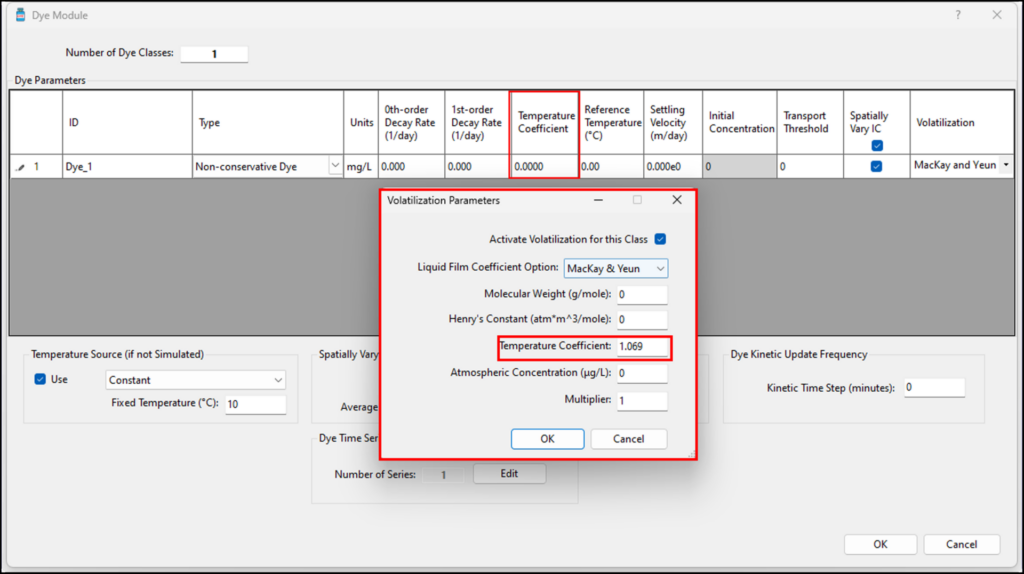Viewport: 1024px width, 574px height.
Task: Select the Henry's Constant input field
Action: 641,320
